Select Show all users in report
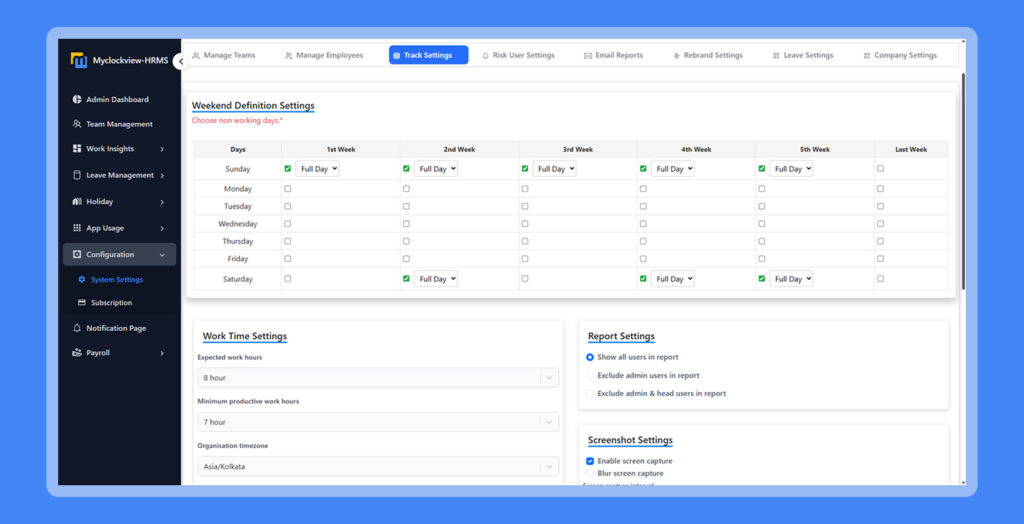This screenshot has height=524, width=1024. pos(590,357)
